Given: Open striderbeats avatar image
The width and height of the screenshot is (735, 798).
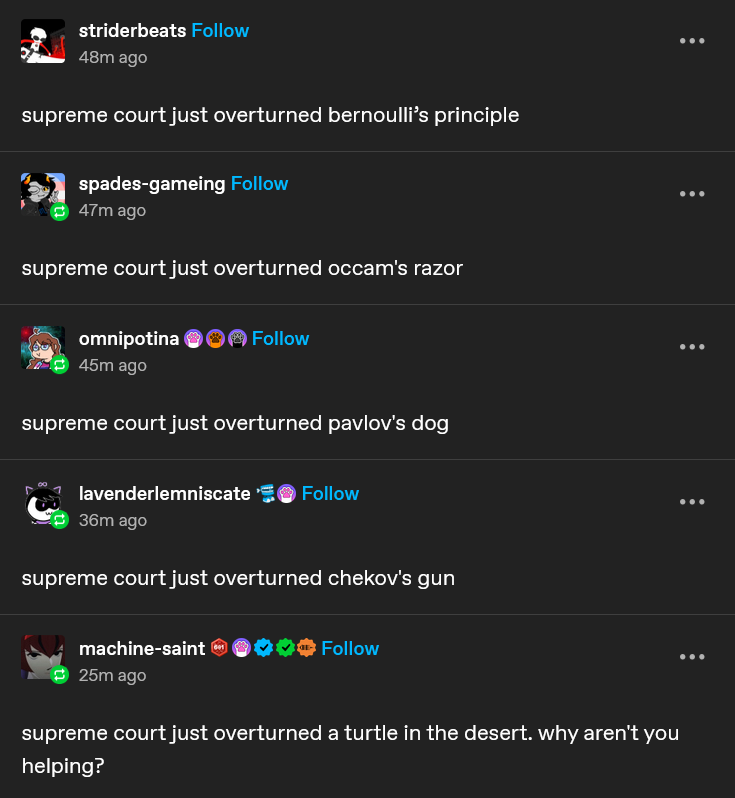Looking at the screenshot, I should 43,41.
